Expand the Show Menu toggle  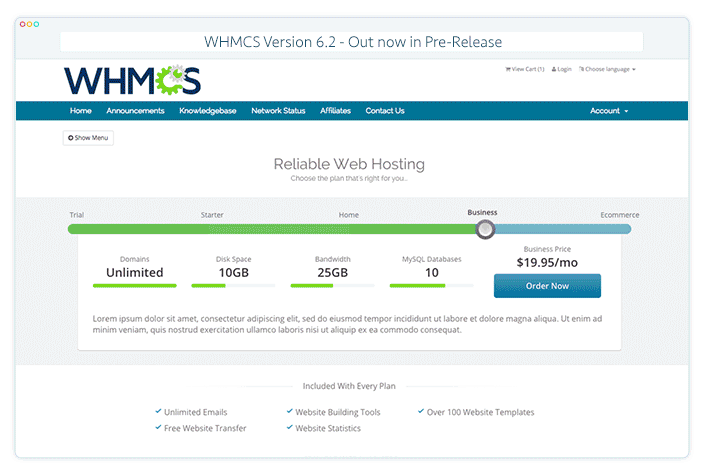[x=88, y=137]
